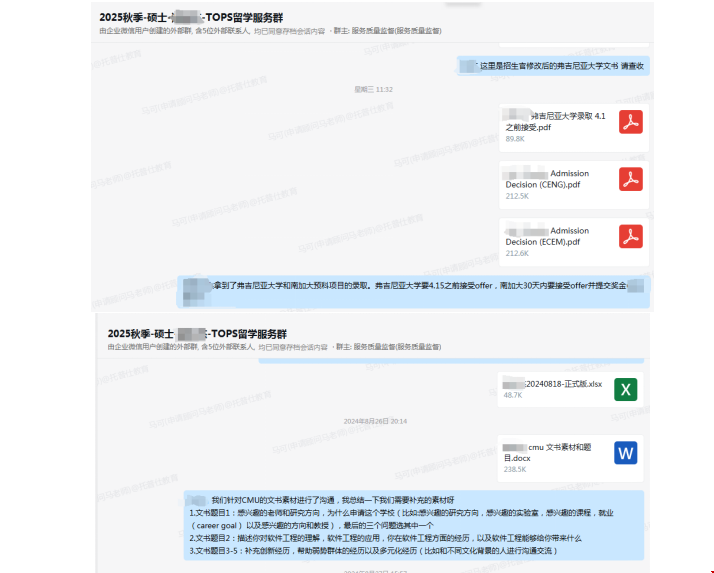Select the Admission Decision (CENG).pdf file name

[548, 179]
